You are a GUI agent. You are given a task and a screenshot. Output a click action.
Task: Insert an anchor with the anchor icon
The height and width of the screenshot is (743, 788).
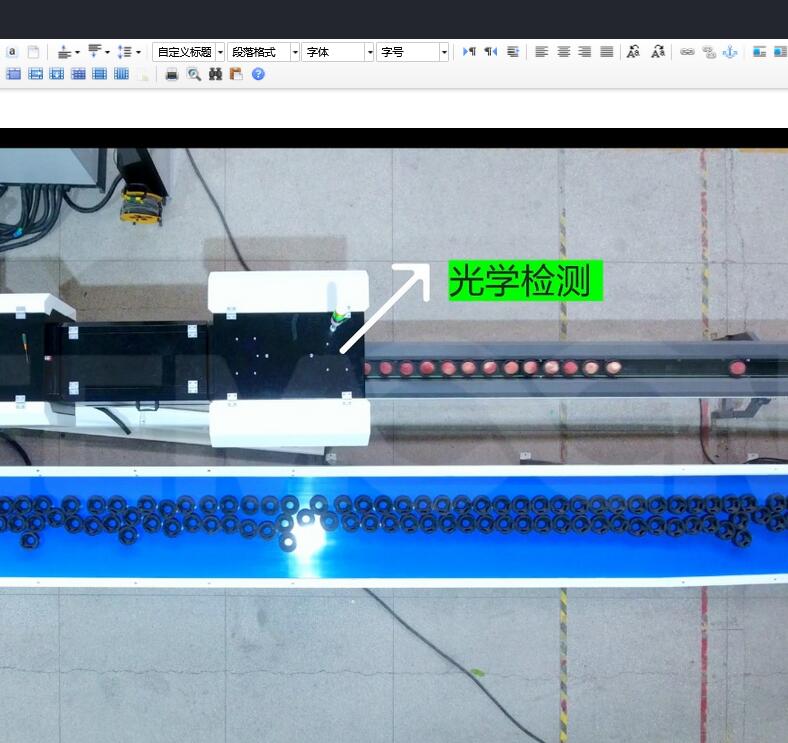(x=730, y=52)
